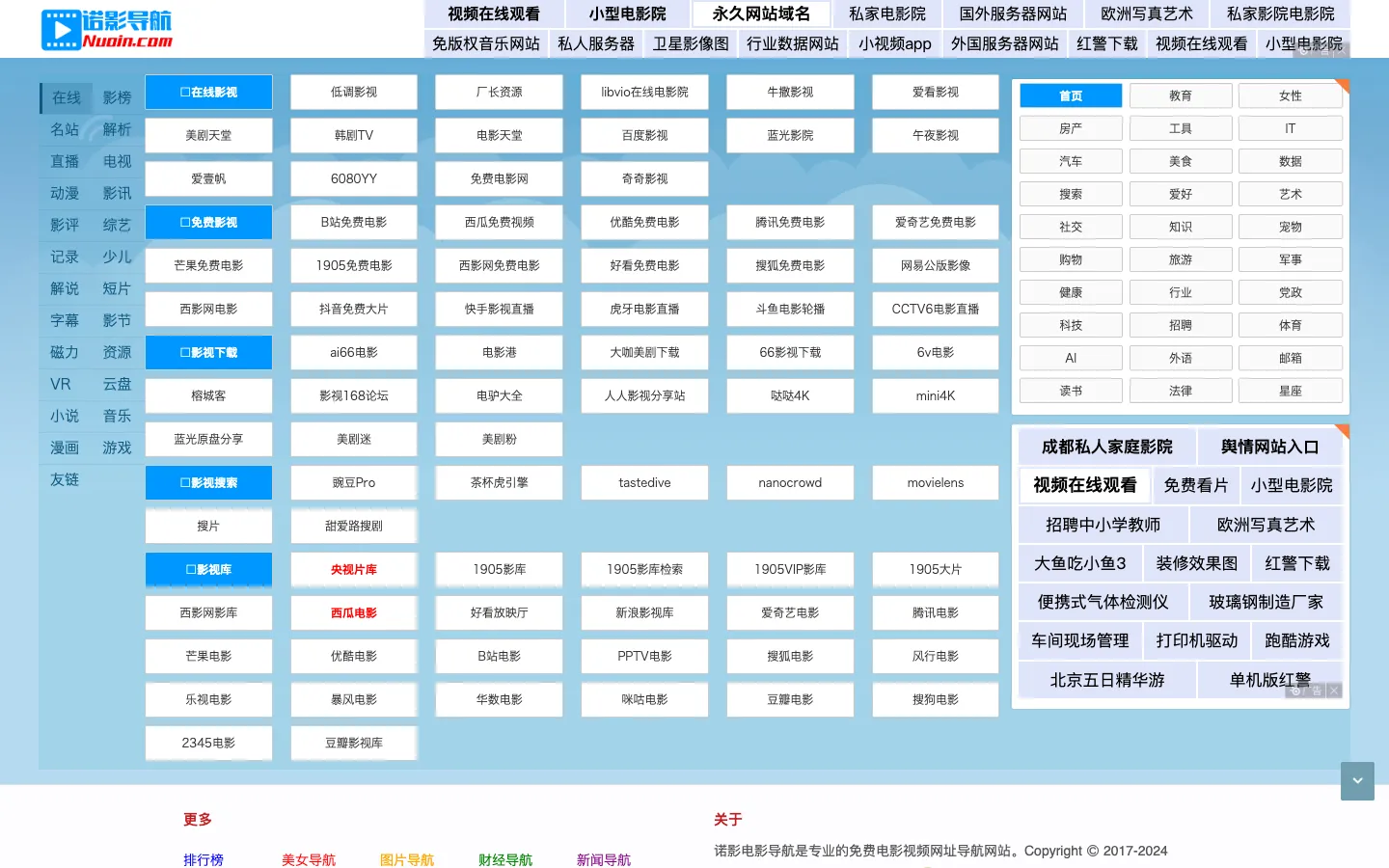Open the mini4K link
1389x868 pixels.
pos(936,396)
